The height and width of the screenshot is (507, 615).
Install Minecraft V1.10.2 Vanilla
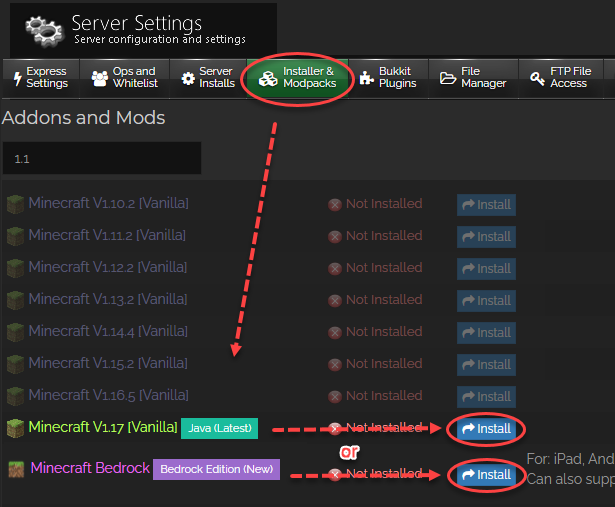[x=486, y=205]
